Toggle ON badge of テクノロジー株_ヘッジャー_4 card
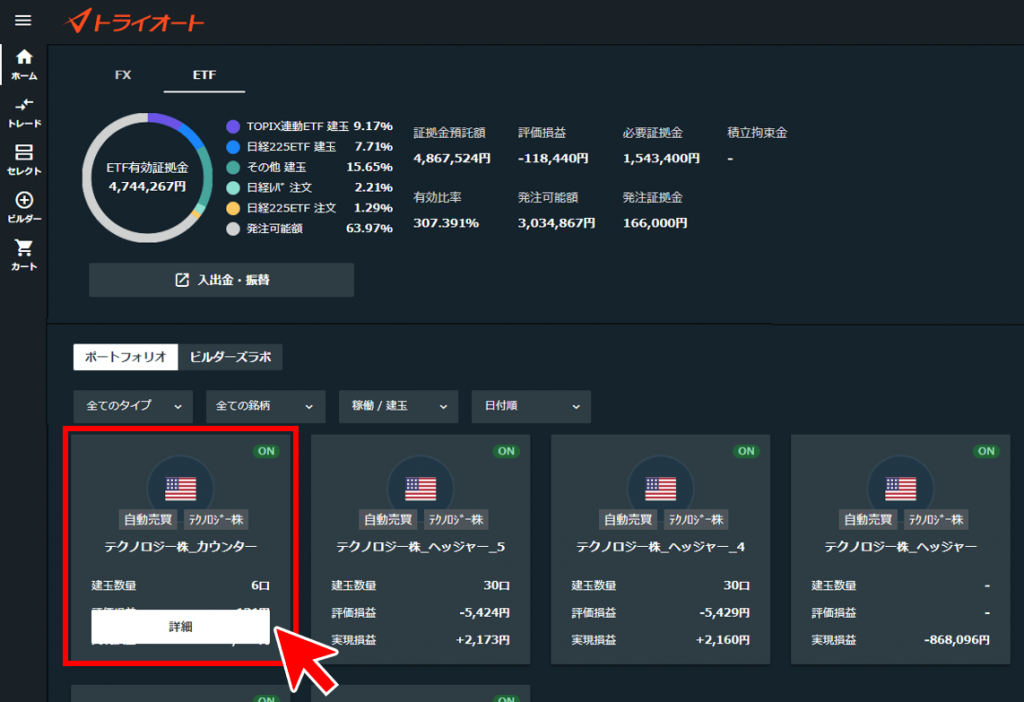 [746, 451]
